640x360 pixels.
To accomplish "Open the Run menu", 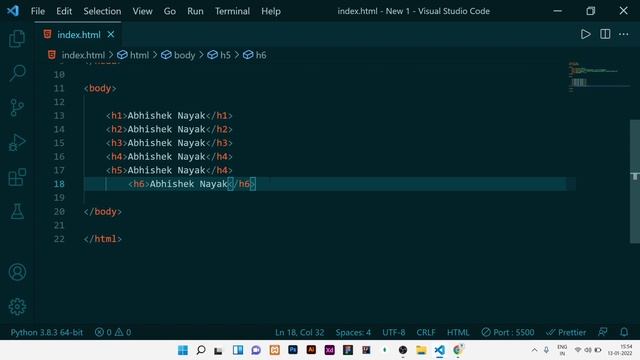I will 195,11.
